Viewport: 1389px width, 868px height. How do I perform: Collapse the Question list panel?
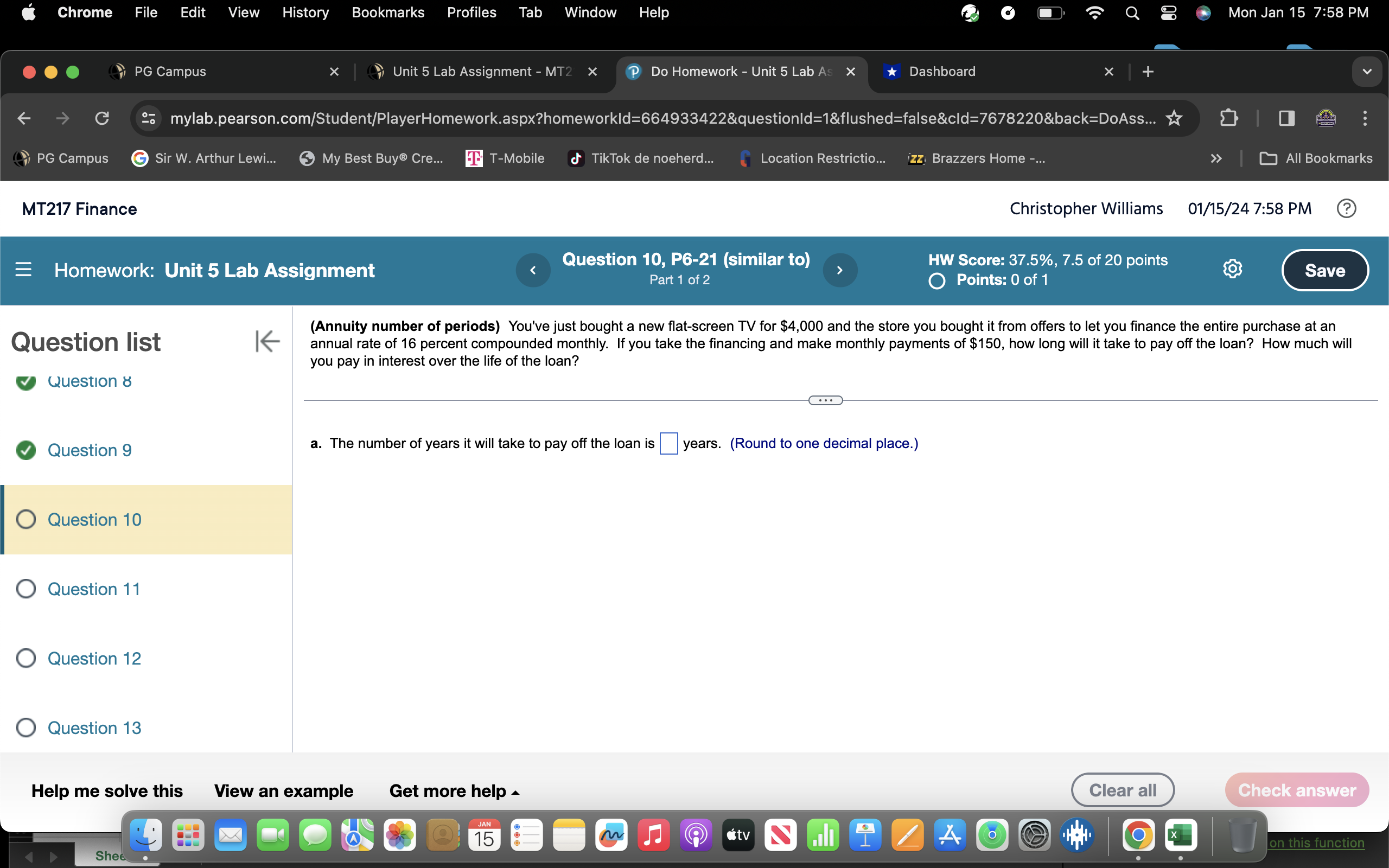click(267, 341)
